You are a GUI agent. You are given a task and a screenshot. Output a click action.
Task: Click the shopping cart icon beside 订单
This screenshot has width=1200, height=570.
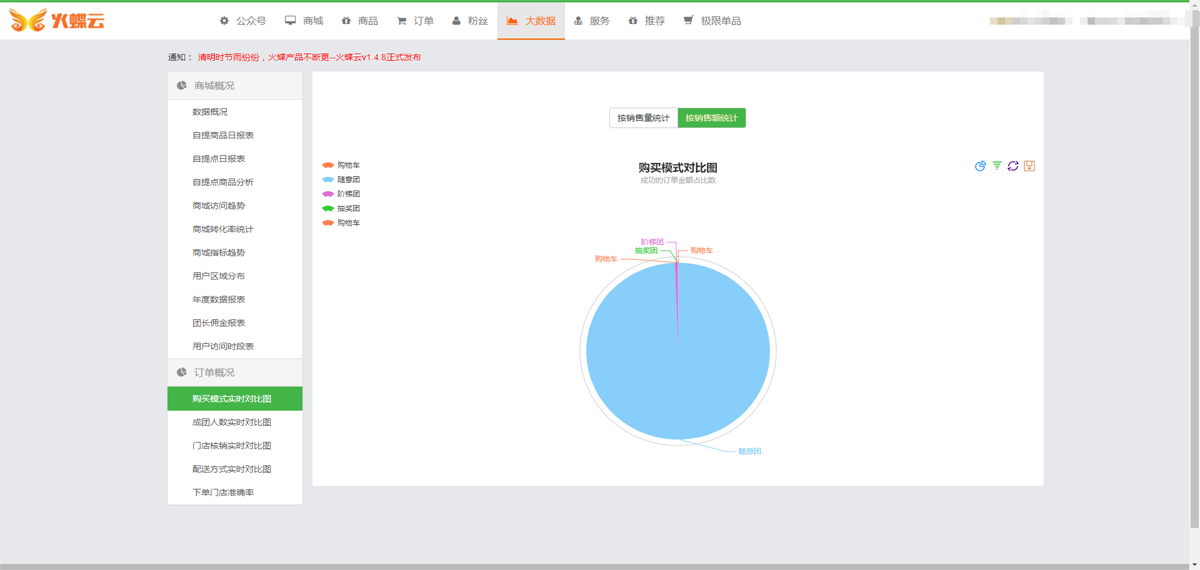(x=401, y=21)
